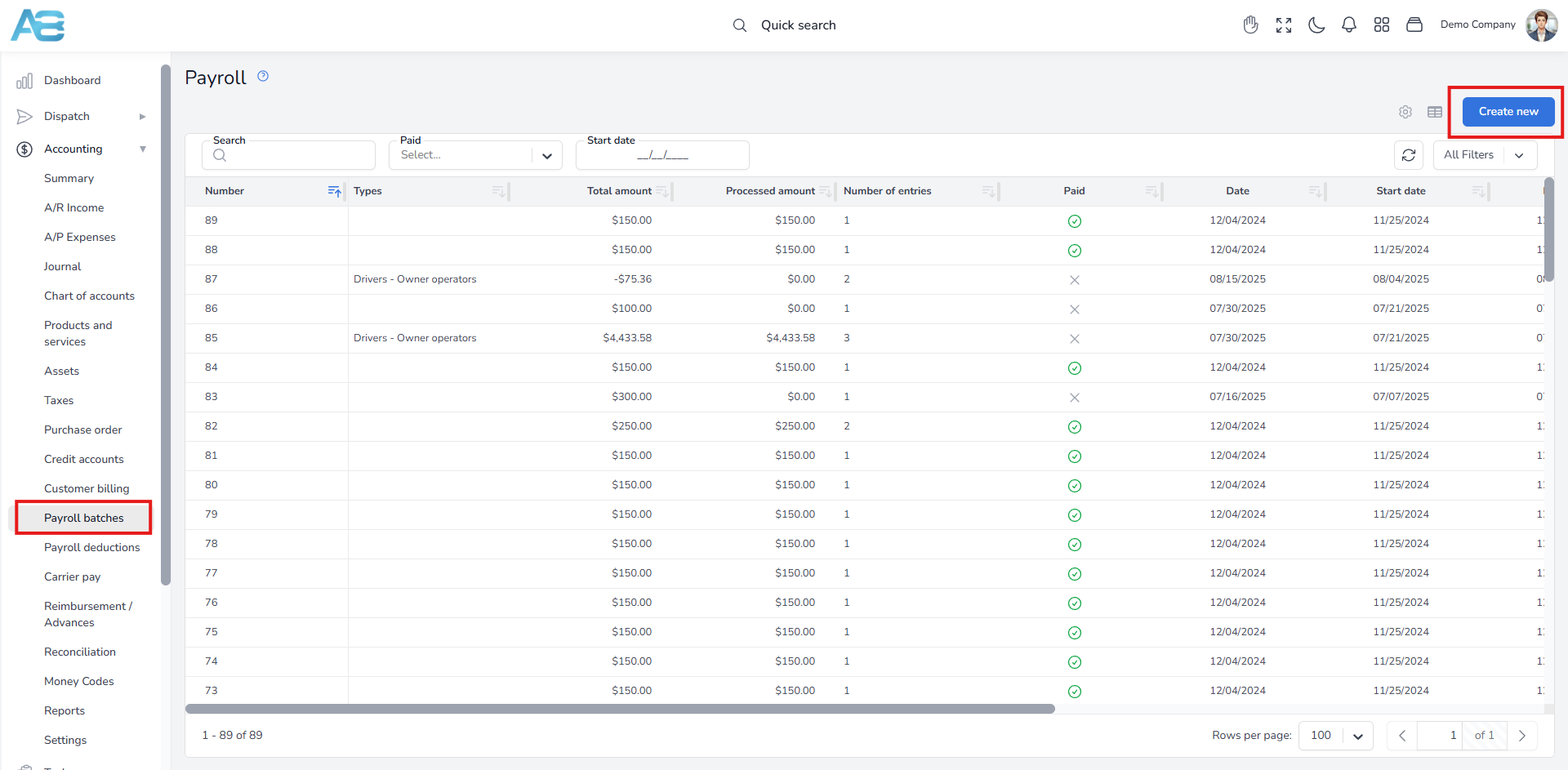This screenshot has height=770, width=1568.
Task: Open Number of entries column filter icon
Action: pos(988,191)
